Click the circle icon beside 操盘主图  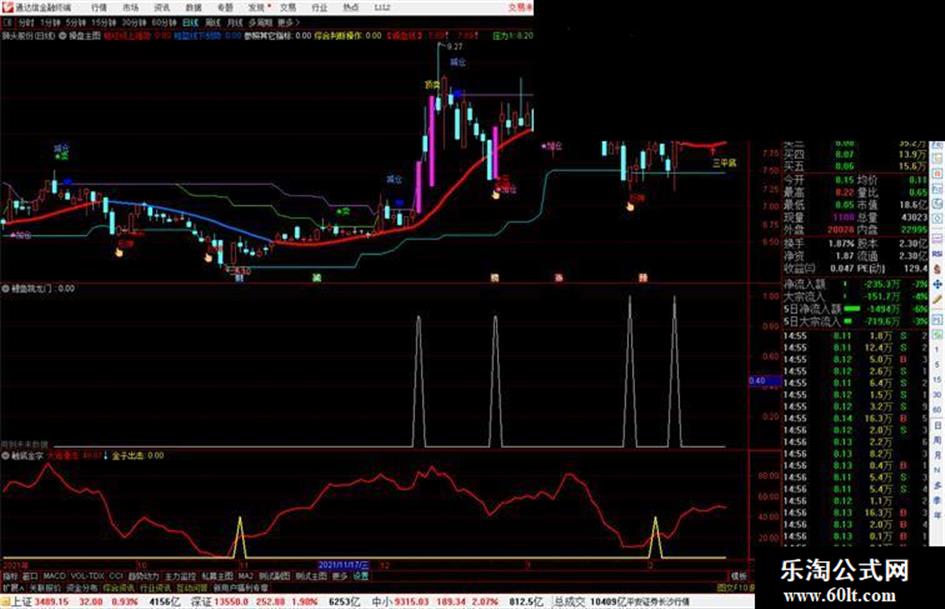(x=63, y=36)
